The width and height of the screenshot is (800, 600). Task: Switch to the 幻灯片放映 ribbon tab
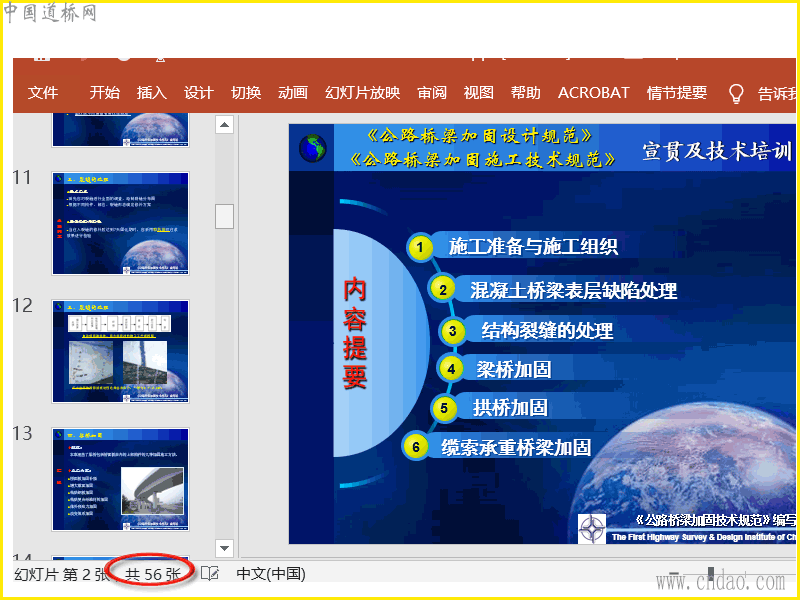click(362, 93)
